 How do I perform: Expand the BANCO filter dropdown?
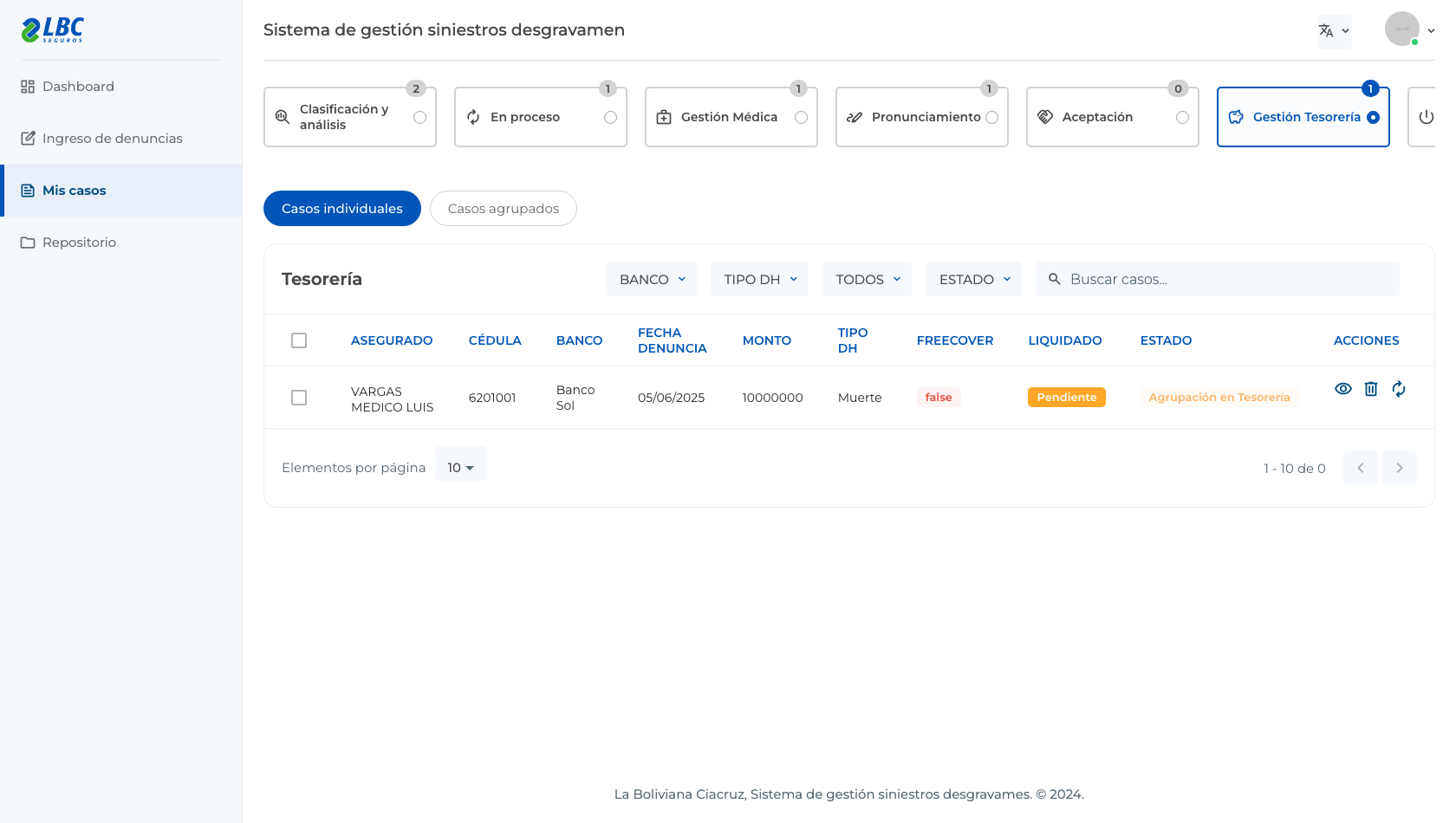[652, 279]
